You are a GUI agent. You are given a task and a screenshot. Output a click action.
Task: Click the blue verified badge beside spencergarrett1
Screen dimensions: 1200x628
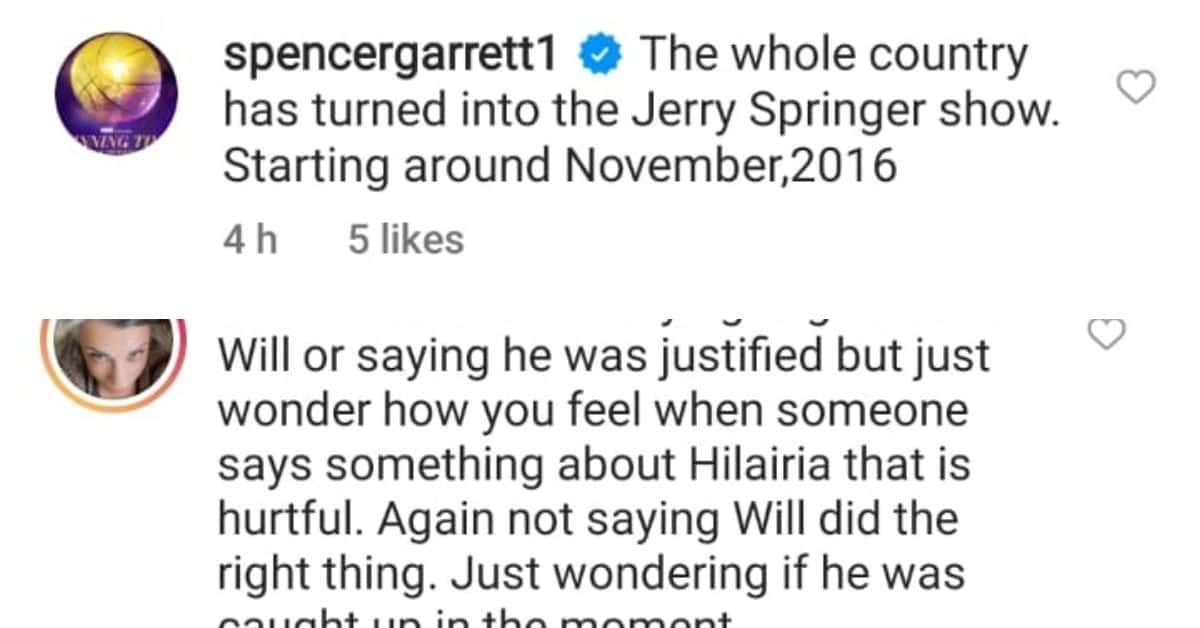605,57
